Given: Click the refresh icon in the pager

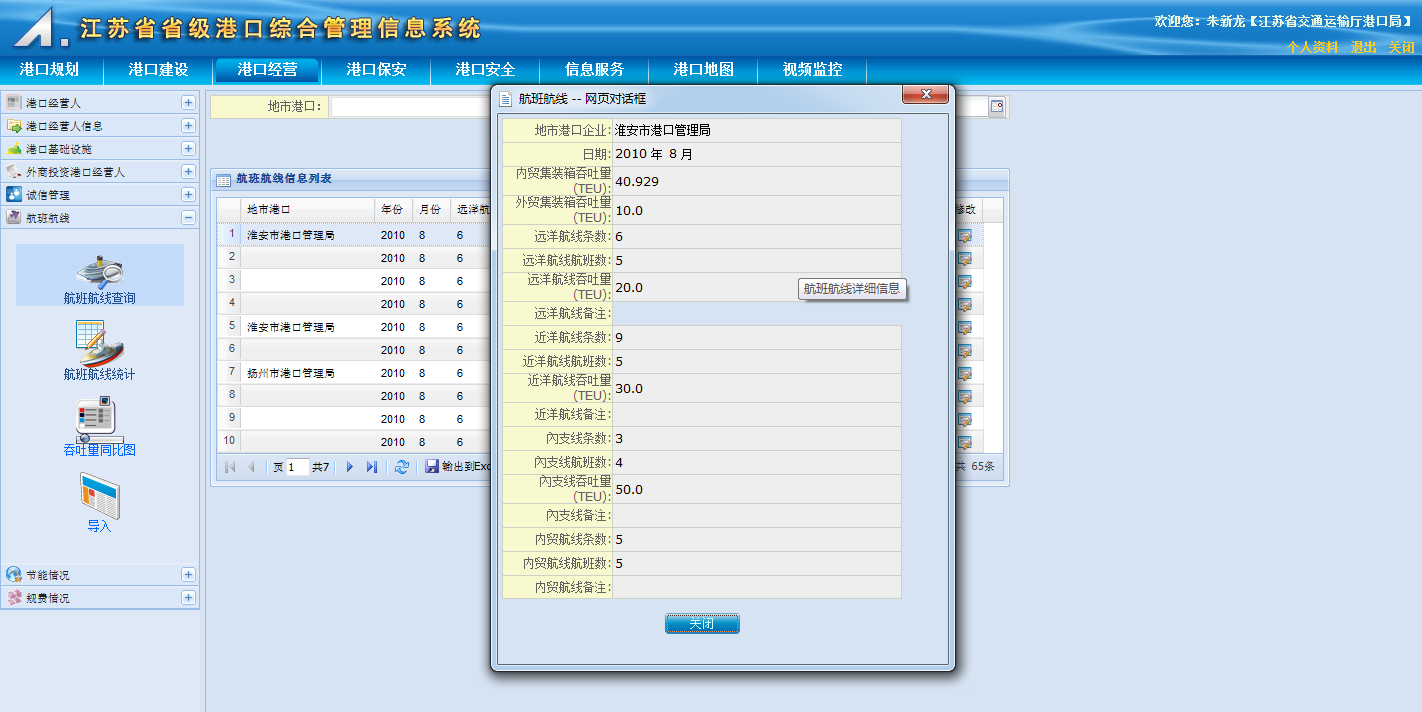Looking at the screenshot, I should point(402,467).
